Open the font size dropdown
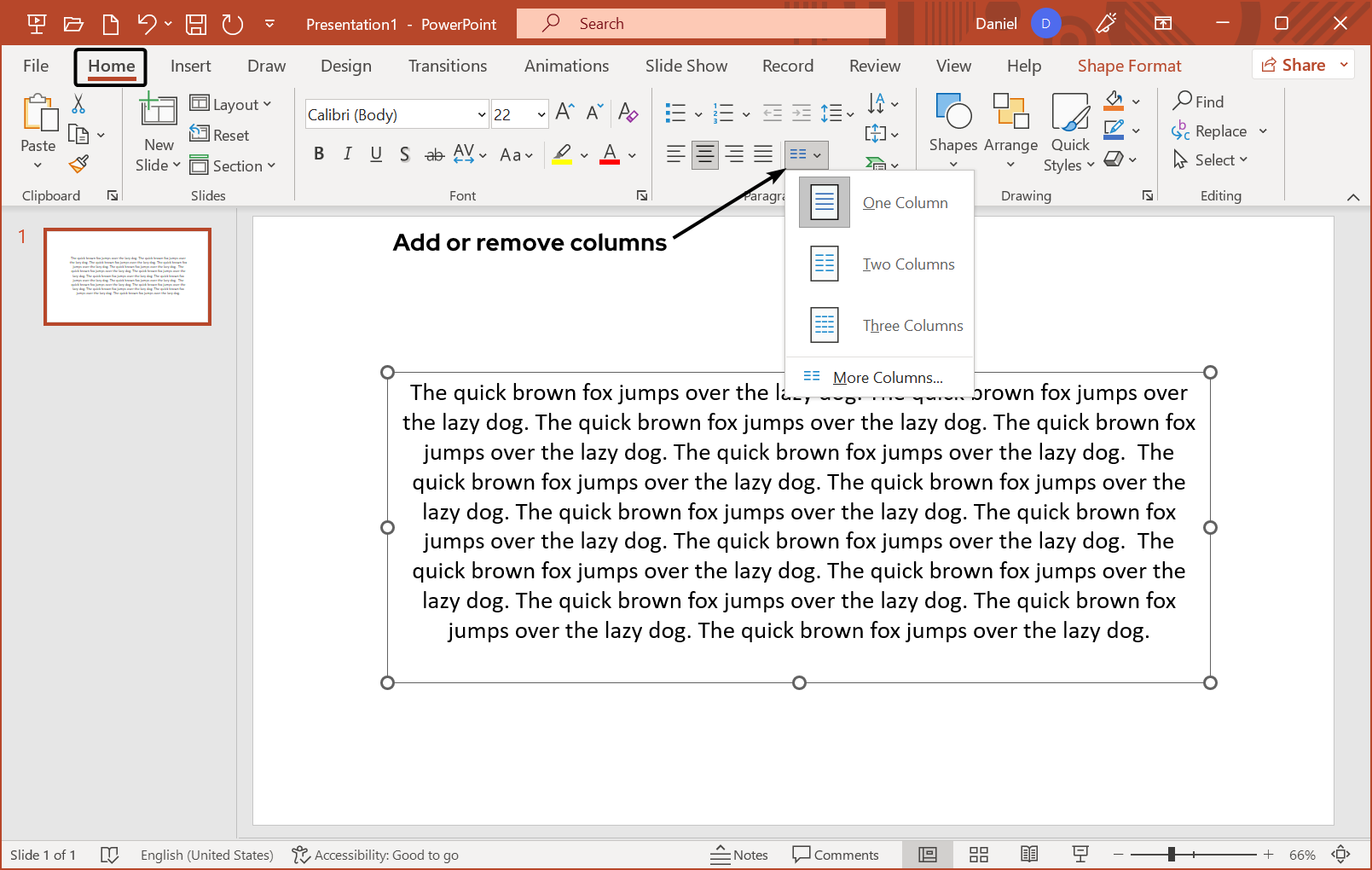Screen dimensions: 1372x870 click(x=541, y=114)
